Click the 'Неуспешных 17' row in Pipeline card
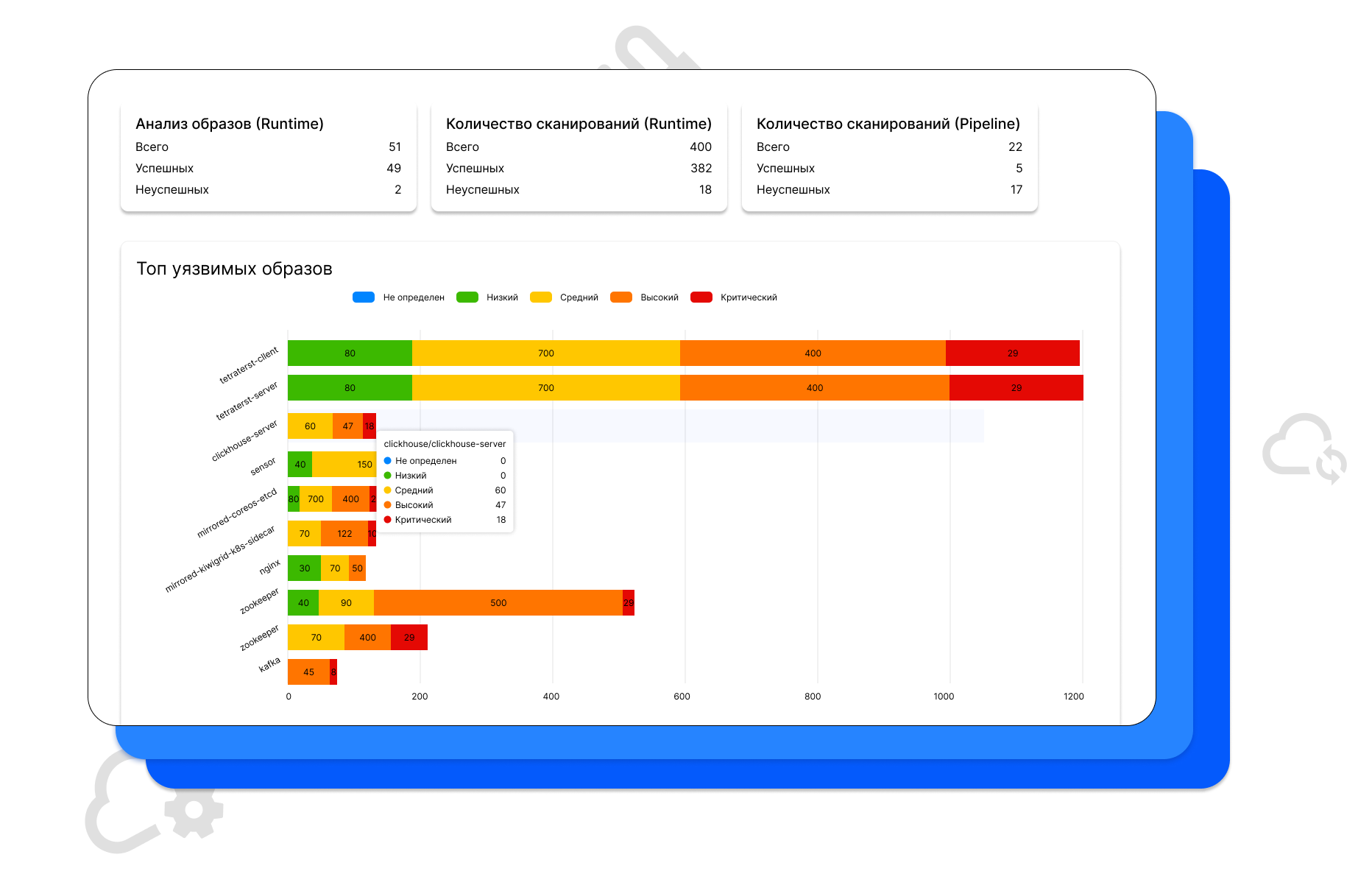This screenshot has width=1372, height=888. click(889, 190)
